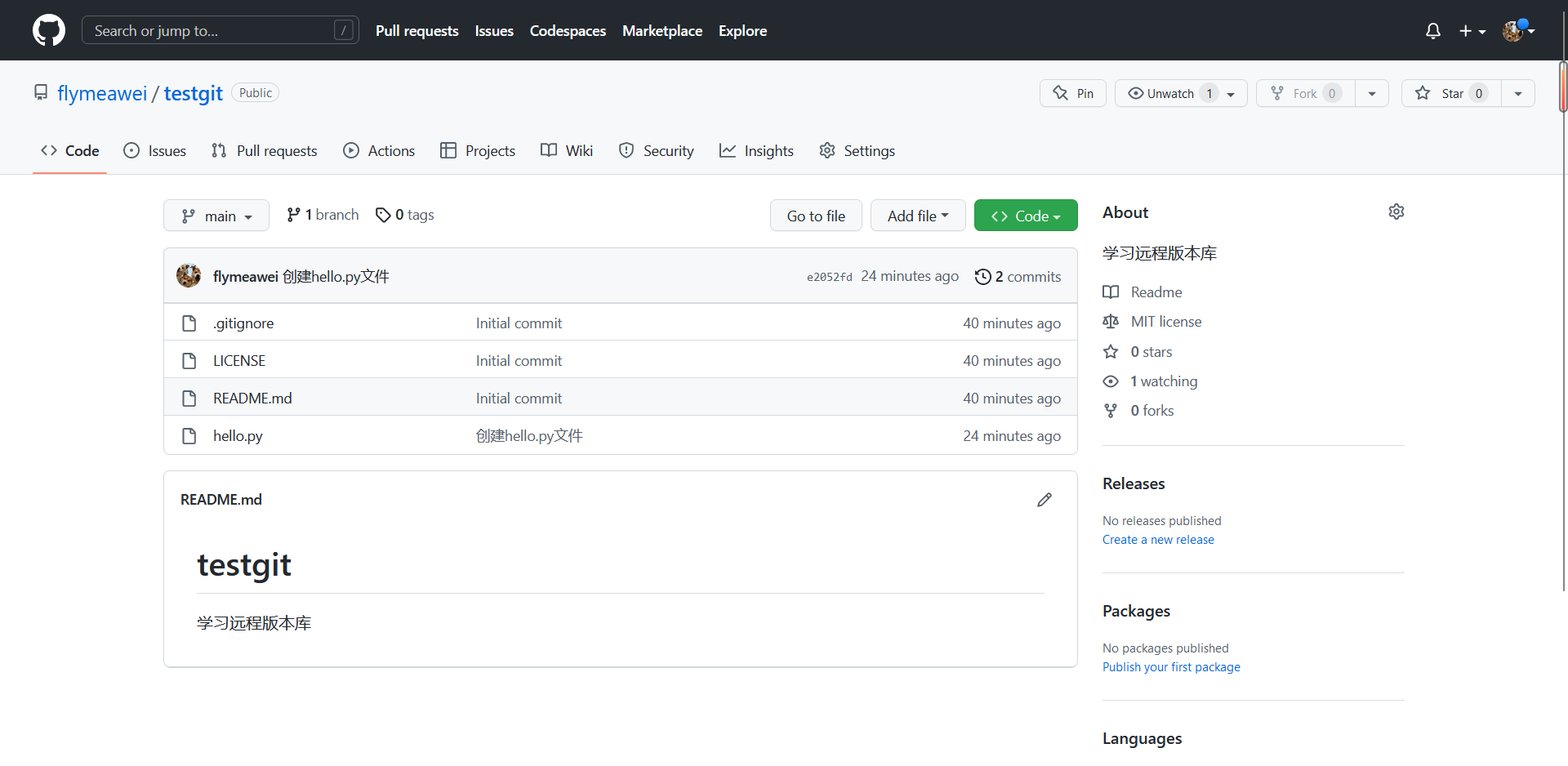
Task: Click the Fork button
Action: [1306, 93]
